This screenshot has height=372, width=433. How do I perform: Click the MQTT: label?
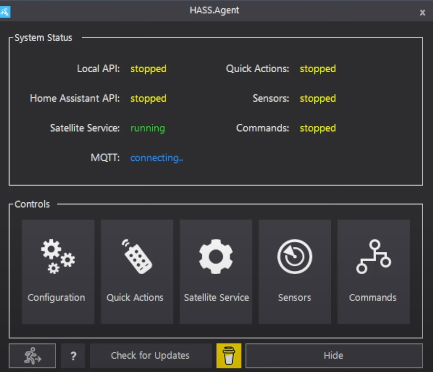pyautogui.click(x=105, y=158)
